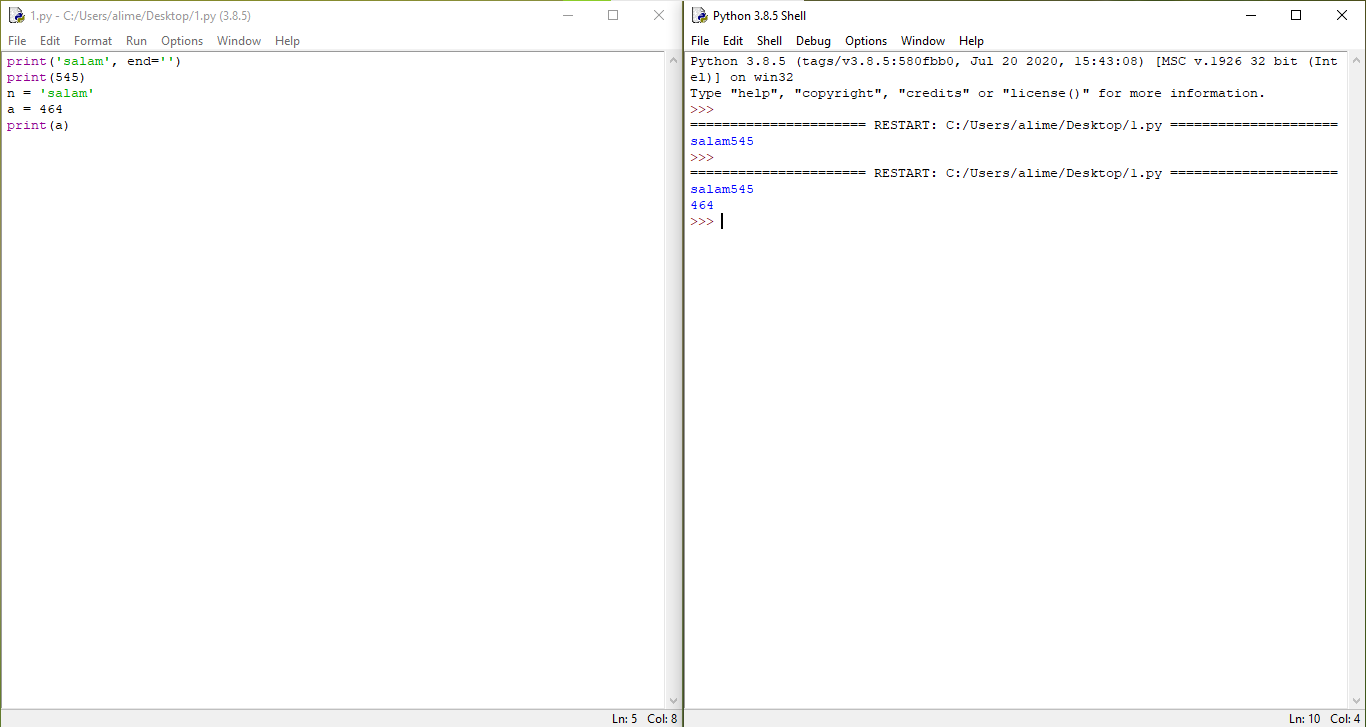
Task: Click code line n = 'salam'
Action: 50,93
